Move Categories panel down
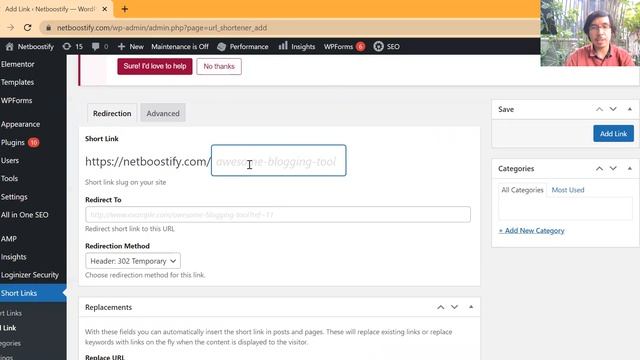 click(x=613, y=169)
